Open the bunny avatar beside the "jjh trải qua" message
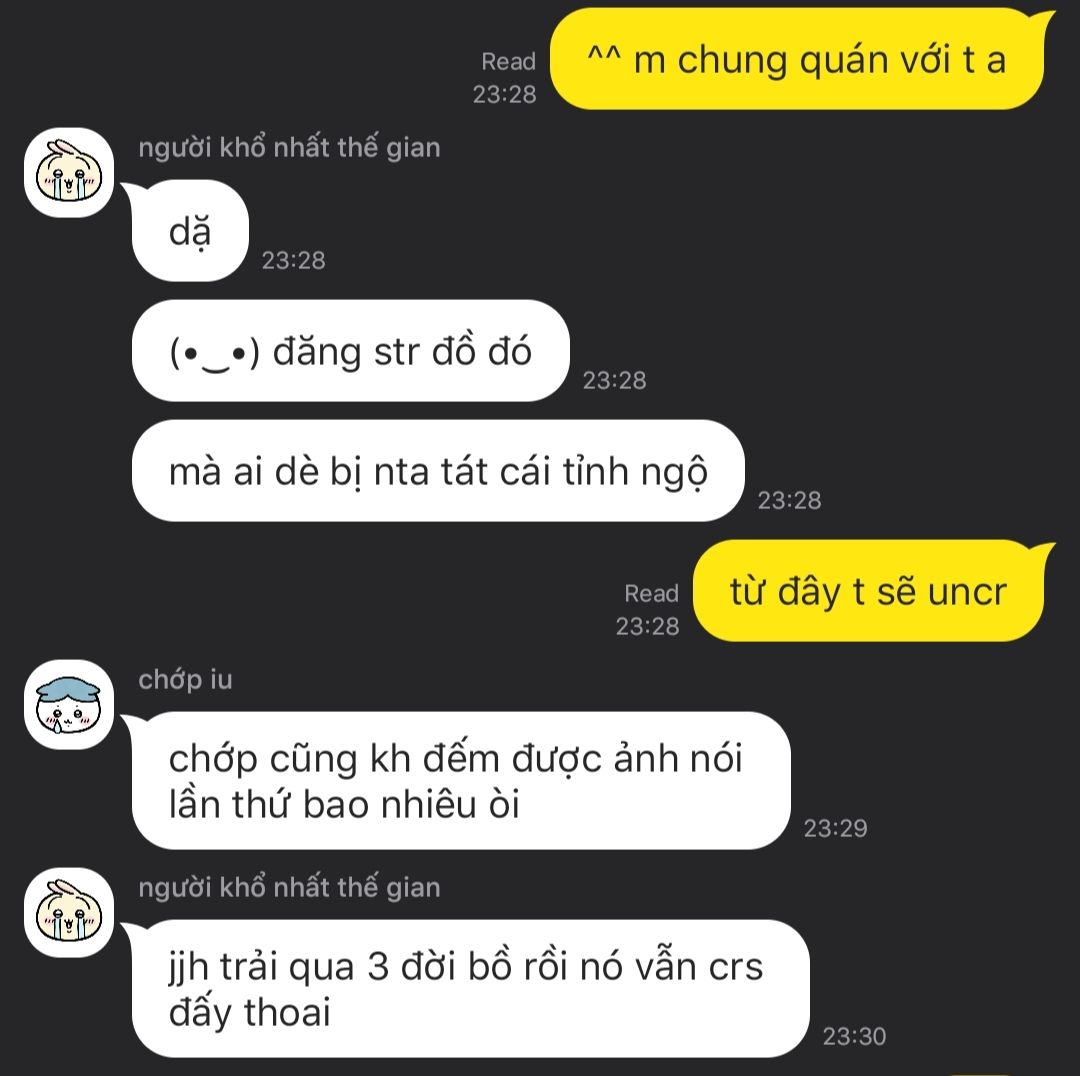Image resolution: width=1080 pixels, height=1076 pixels. (x=69, y=913)
